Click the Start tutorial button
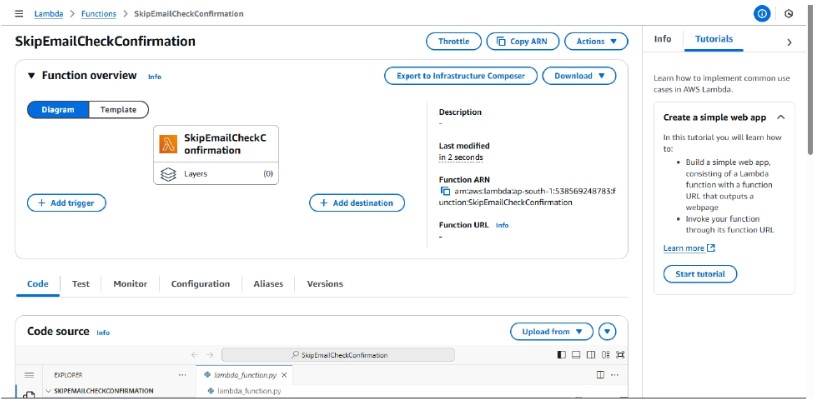Image resolution: width=821 pixels, height=407 pixels. point(700,274)
